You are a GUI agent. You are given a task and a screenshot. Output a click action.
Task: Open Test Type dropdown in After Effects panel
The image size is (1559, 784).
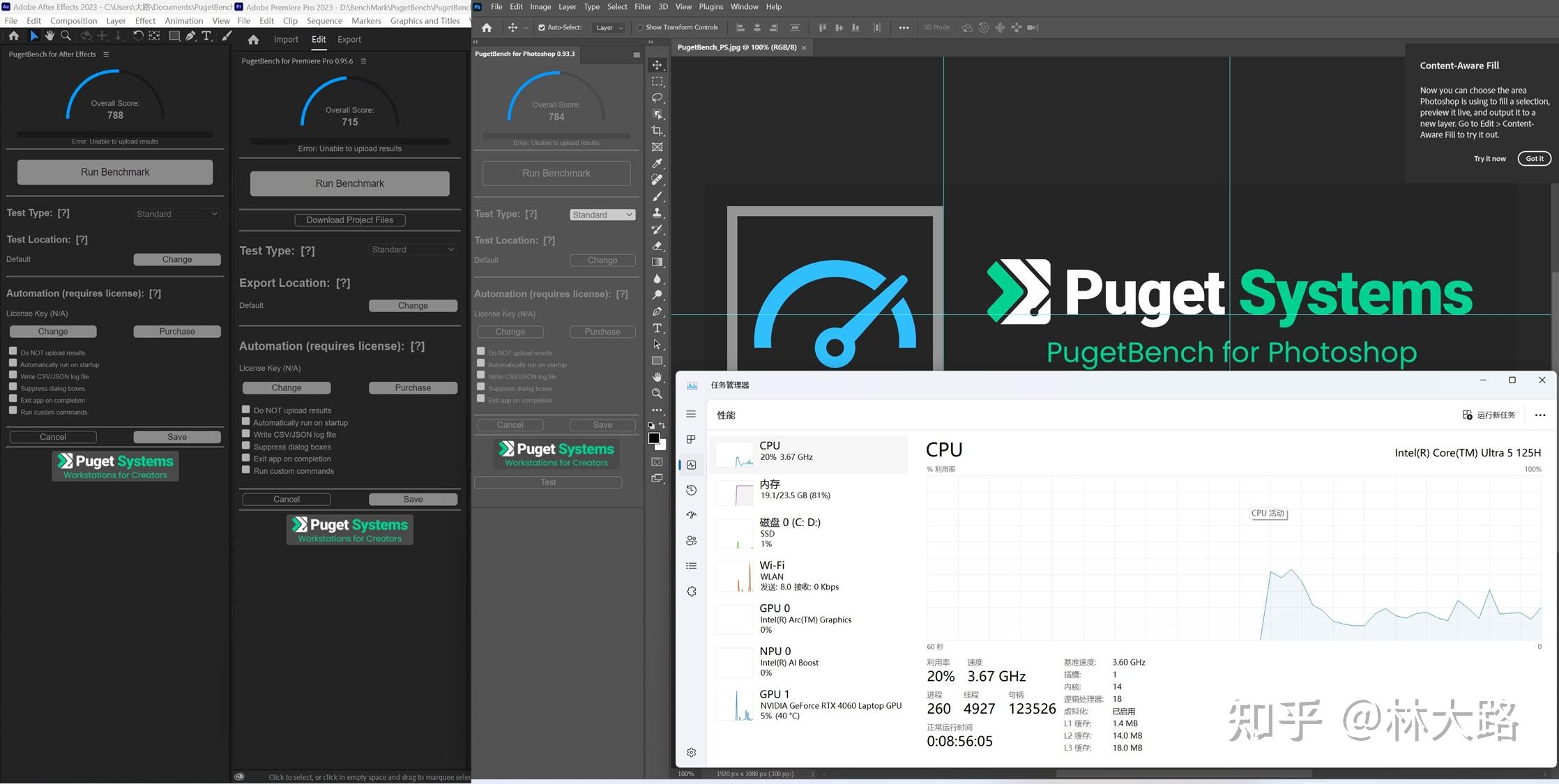(177, 214)
